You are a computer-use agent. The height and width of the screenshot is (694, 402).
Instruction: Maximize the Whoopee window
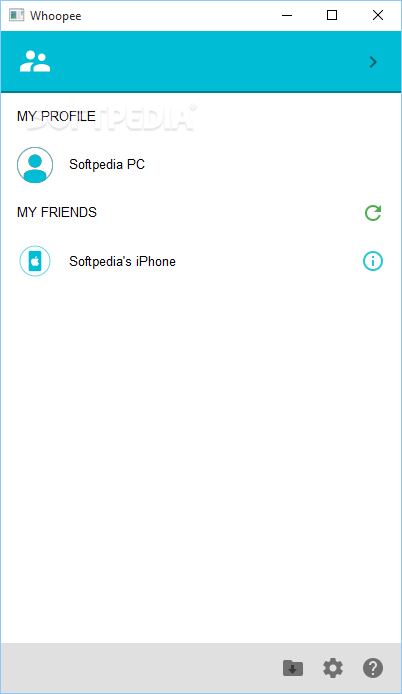(x=332, y=15)
